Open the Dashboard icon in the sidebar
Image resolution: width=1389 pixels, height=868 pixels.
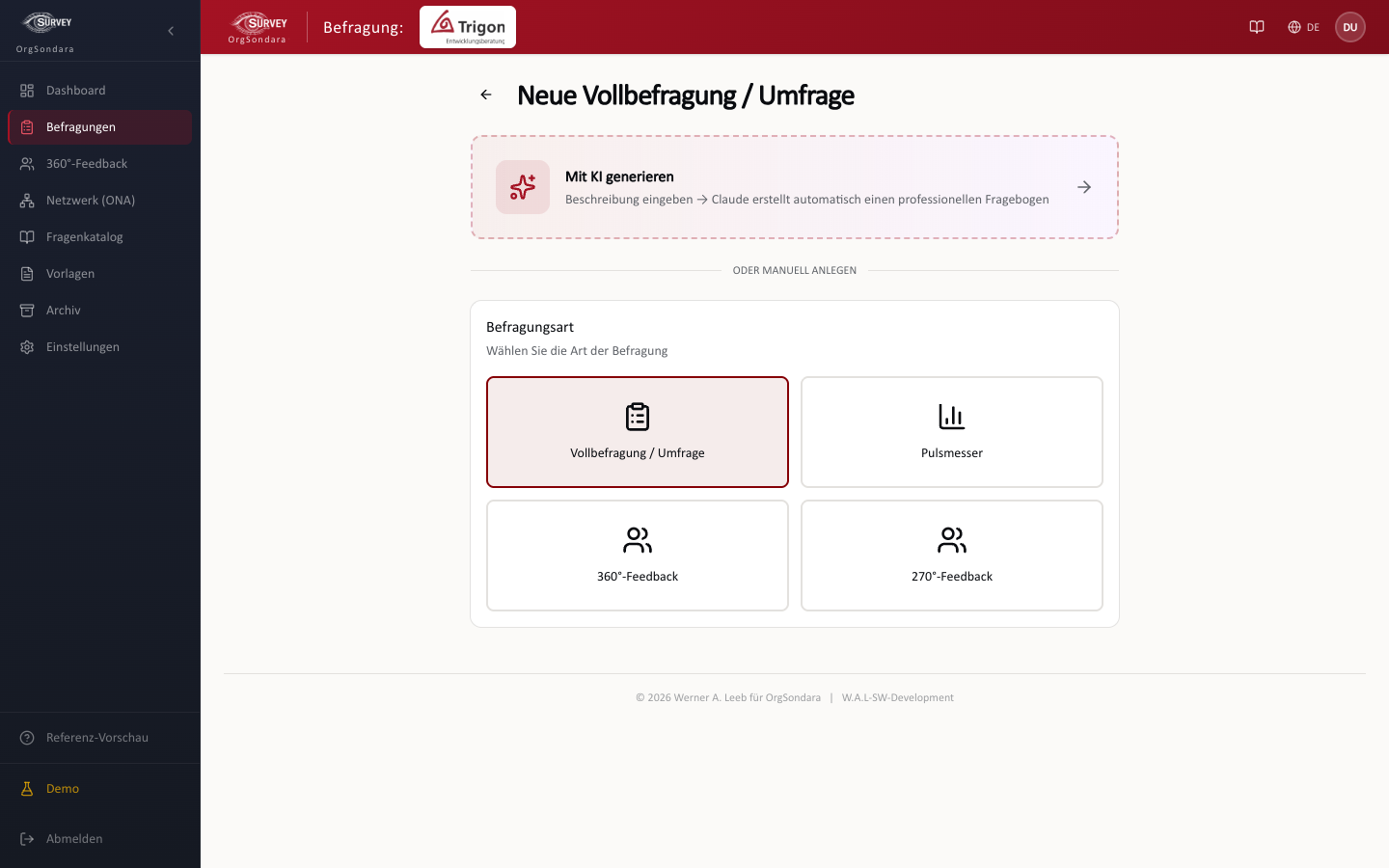click(27, 91)
